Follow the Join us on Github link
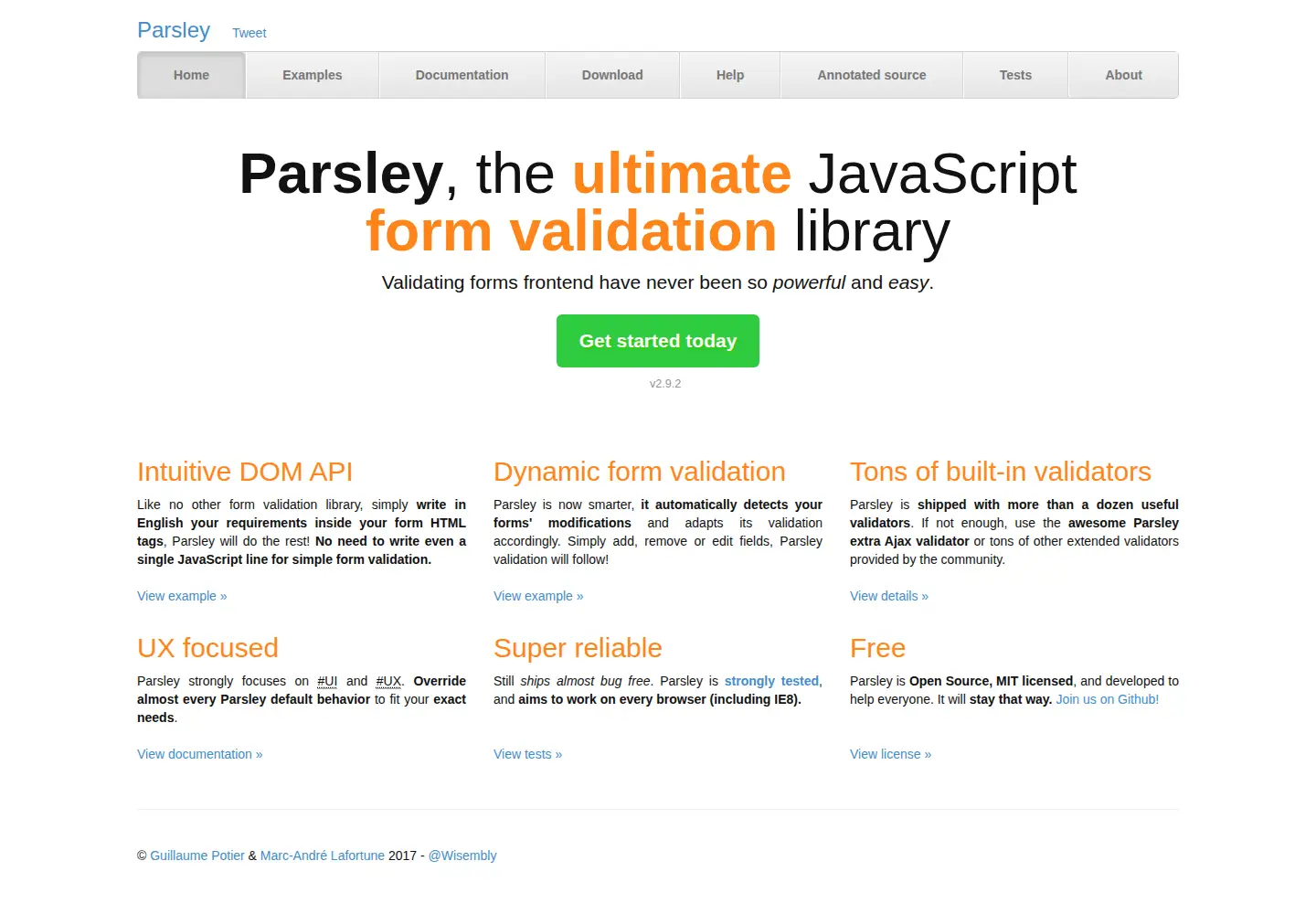 tap(1107, 699)
